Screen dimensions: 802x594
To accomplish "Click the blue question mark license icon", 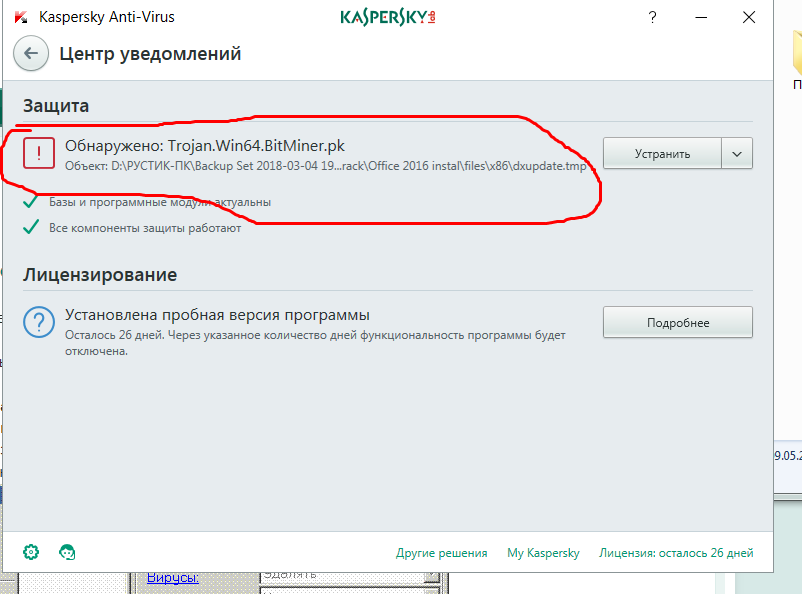I will point(39,322).
